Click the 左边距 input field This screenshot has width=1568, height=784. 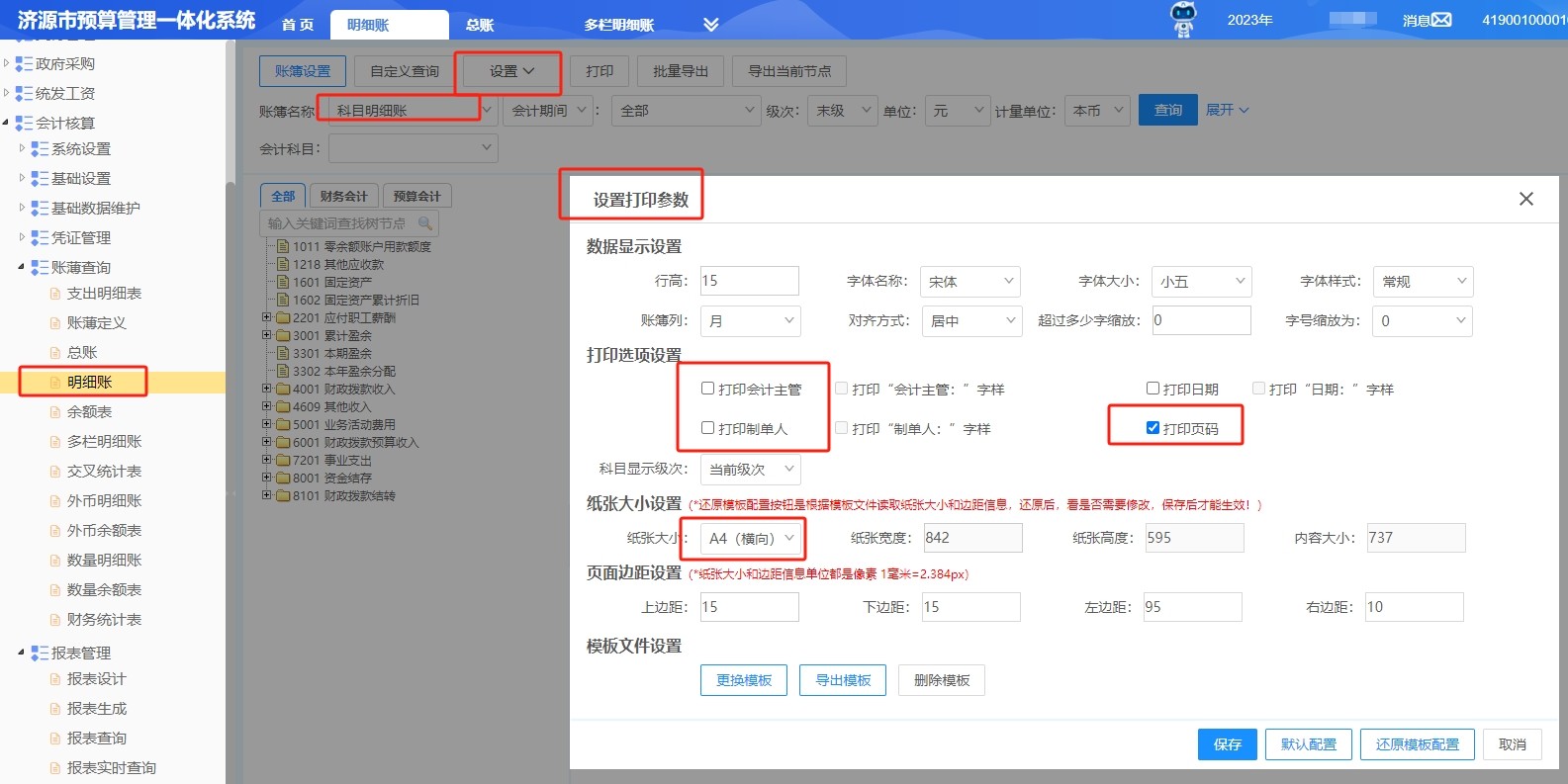click(1192, 607)
